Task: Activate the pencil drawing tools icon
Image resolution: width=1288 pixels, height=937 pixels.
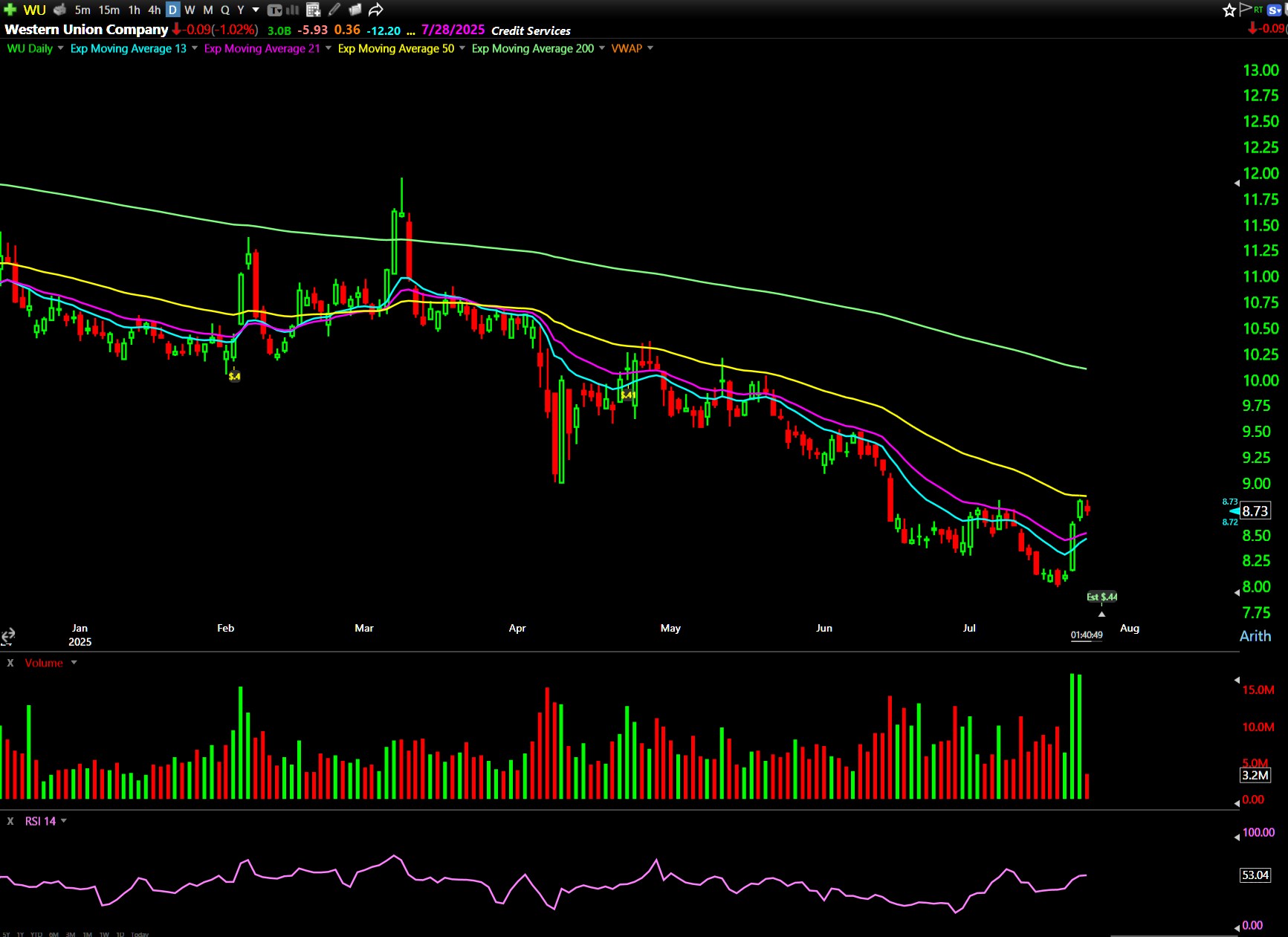Action: (334, 10)
